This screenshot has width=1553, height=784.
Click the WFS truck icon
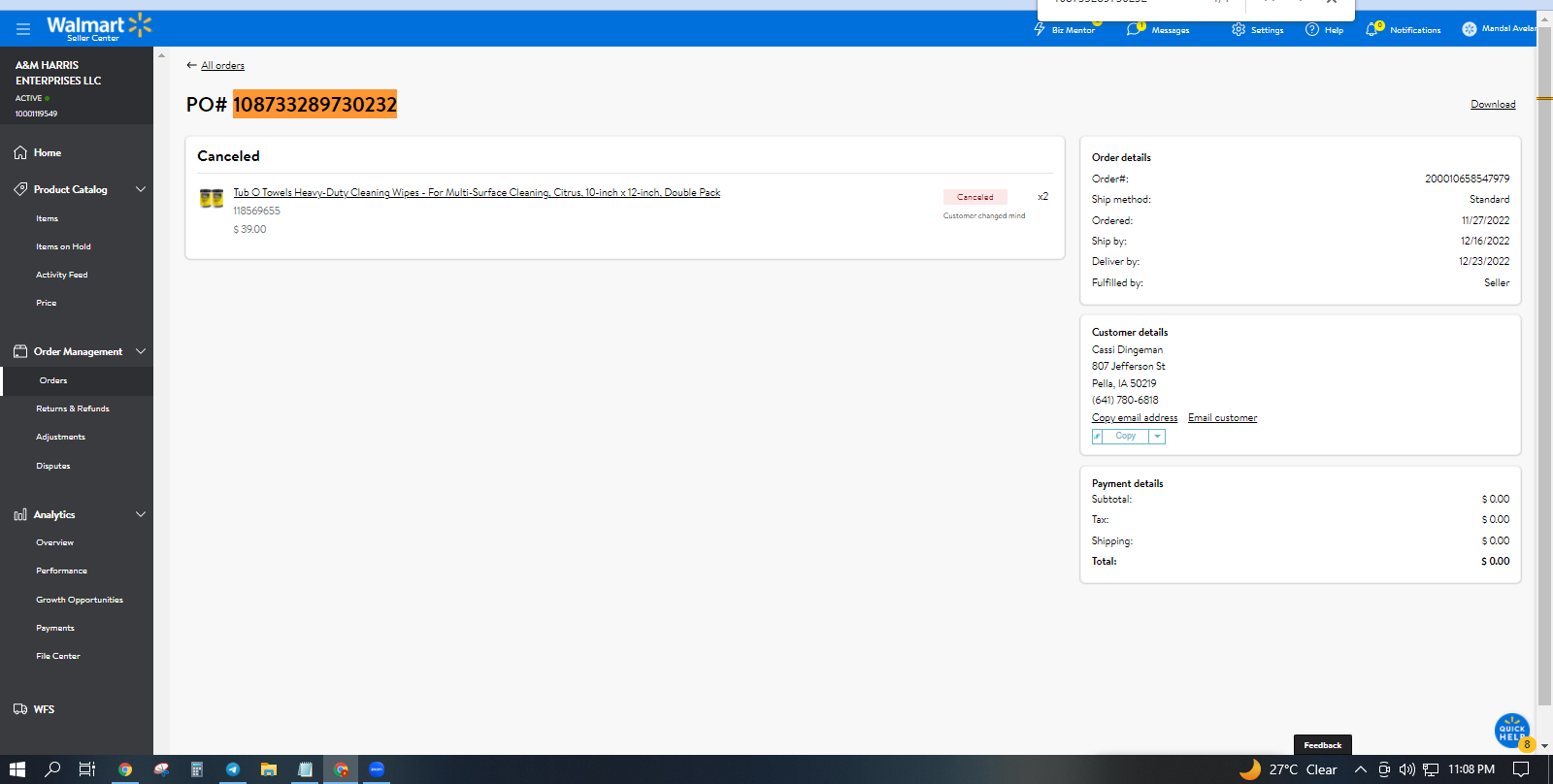(20, 709)
